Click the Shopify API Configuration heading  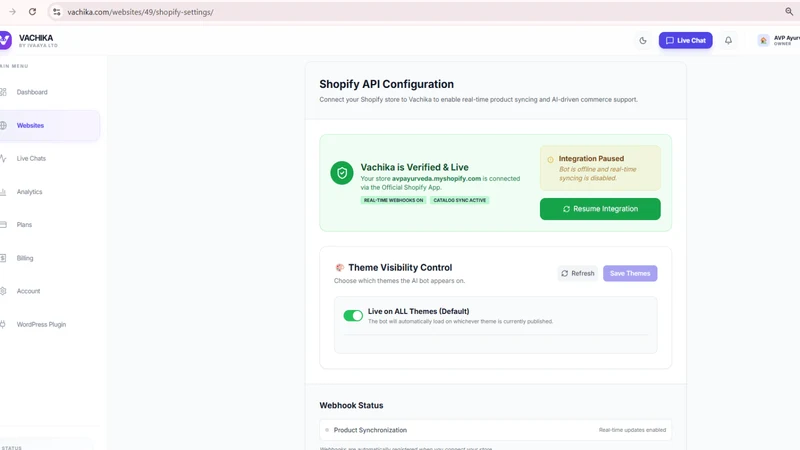pyautogui.click(x=386, y=84)
